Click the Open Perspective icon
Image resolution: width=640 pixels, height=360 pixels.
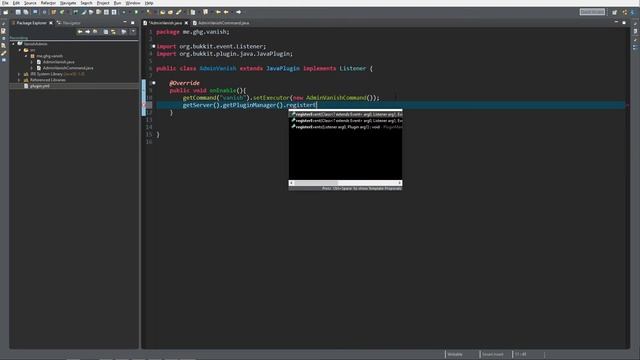point(614,12)
